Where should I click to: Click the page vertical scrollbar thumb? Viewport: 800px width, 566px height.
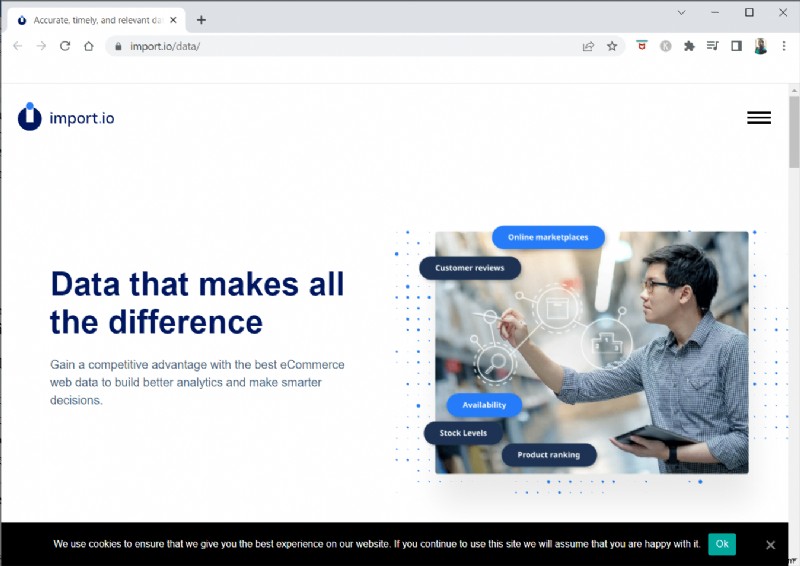pyautogui.click(x=794, y=132)
